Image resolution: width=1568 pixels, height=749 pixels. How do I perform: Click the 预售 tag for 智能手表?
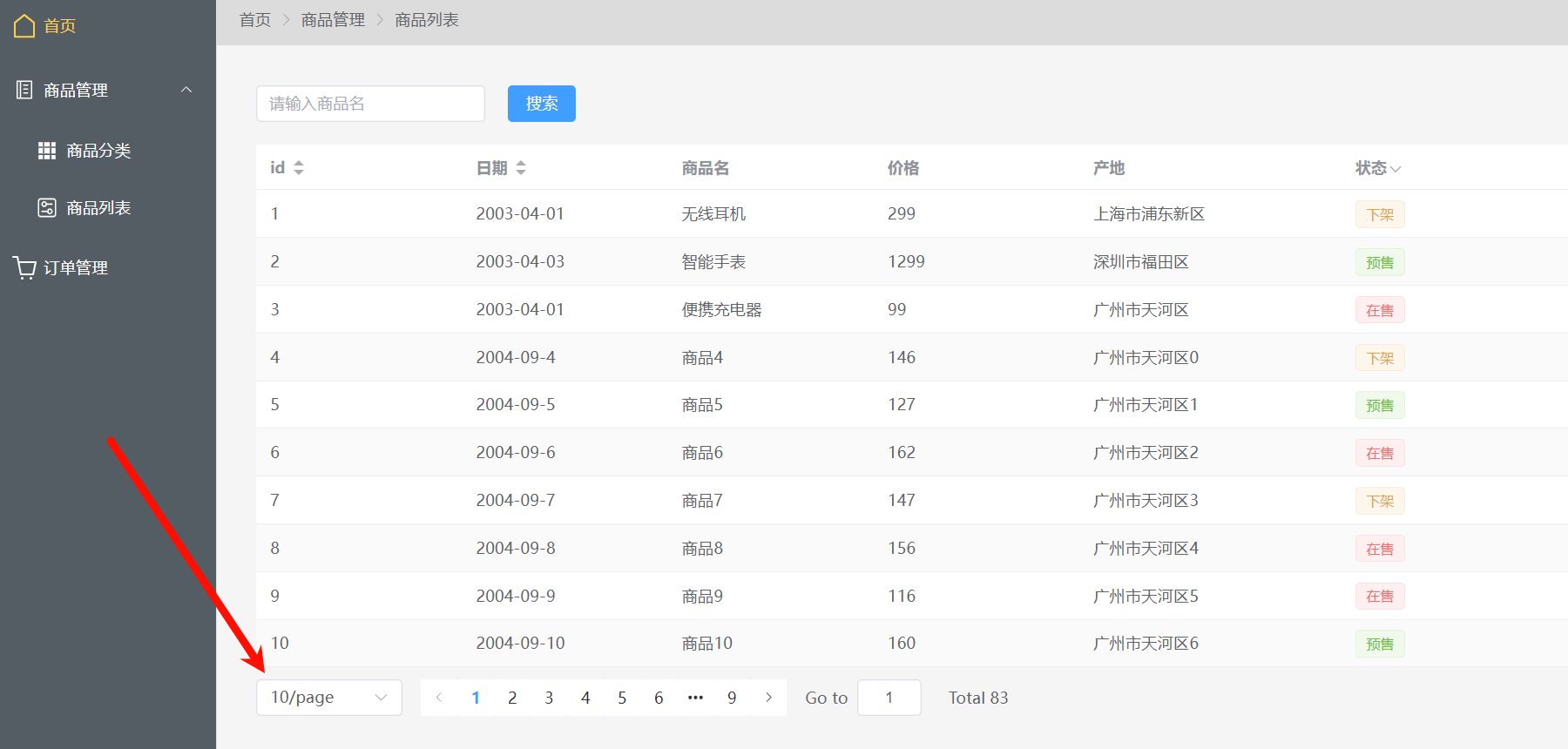1380,262
